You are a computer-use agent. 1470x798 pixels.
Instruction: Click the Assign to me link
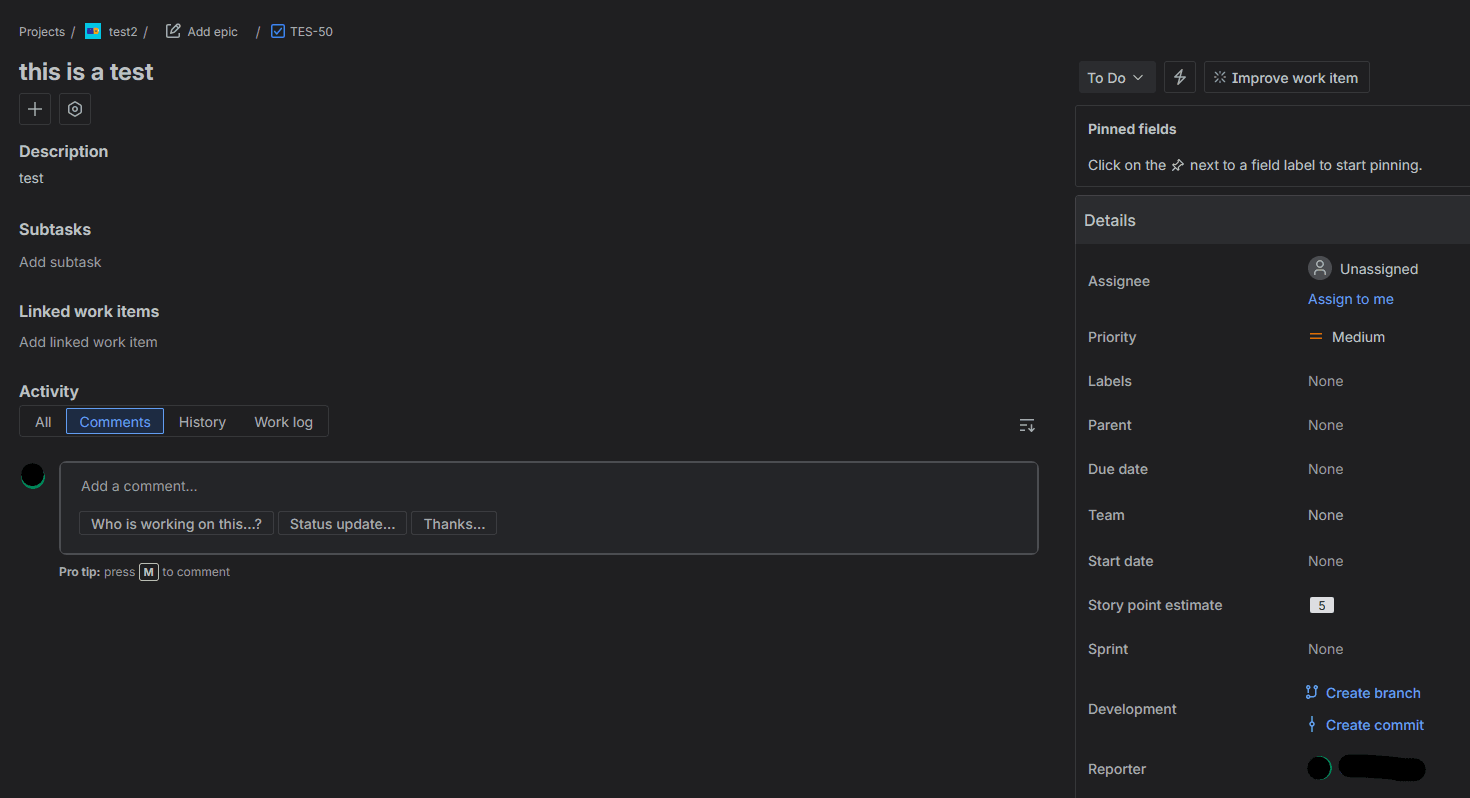pos(1350,299)
